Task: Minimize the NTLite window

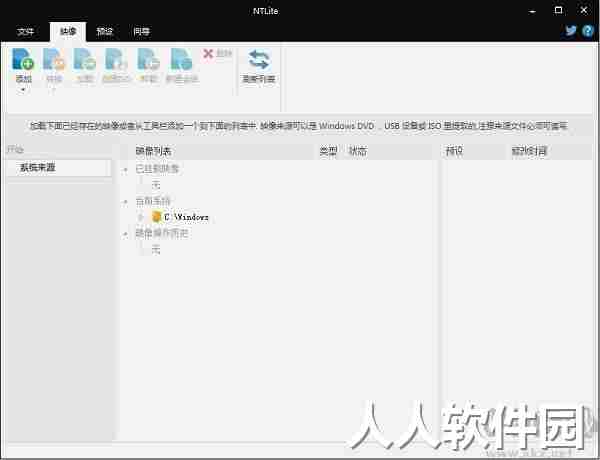Action: pyautogui.click(x=532, y=11)
